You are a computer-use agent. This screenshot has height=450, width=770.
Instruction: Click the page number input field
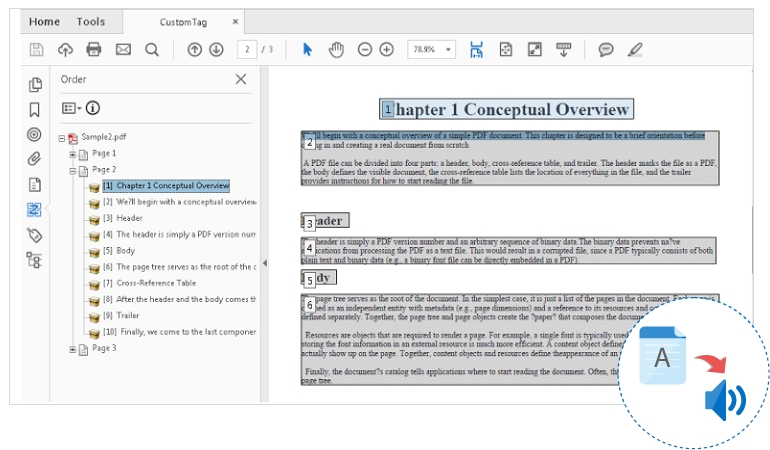[x=245, y=49]
